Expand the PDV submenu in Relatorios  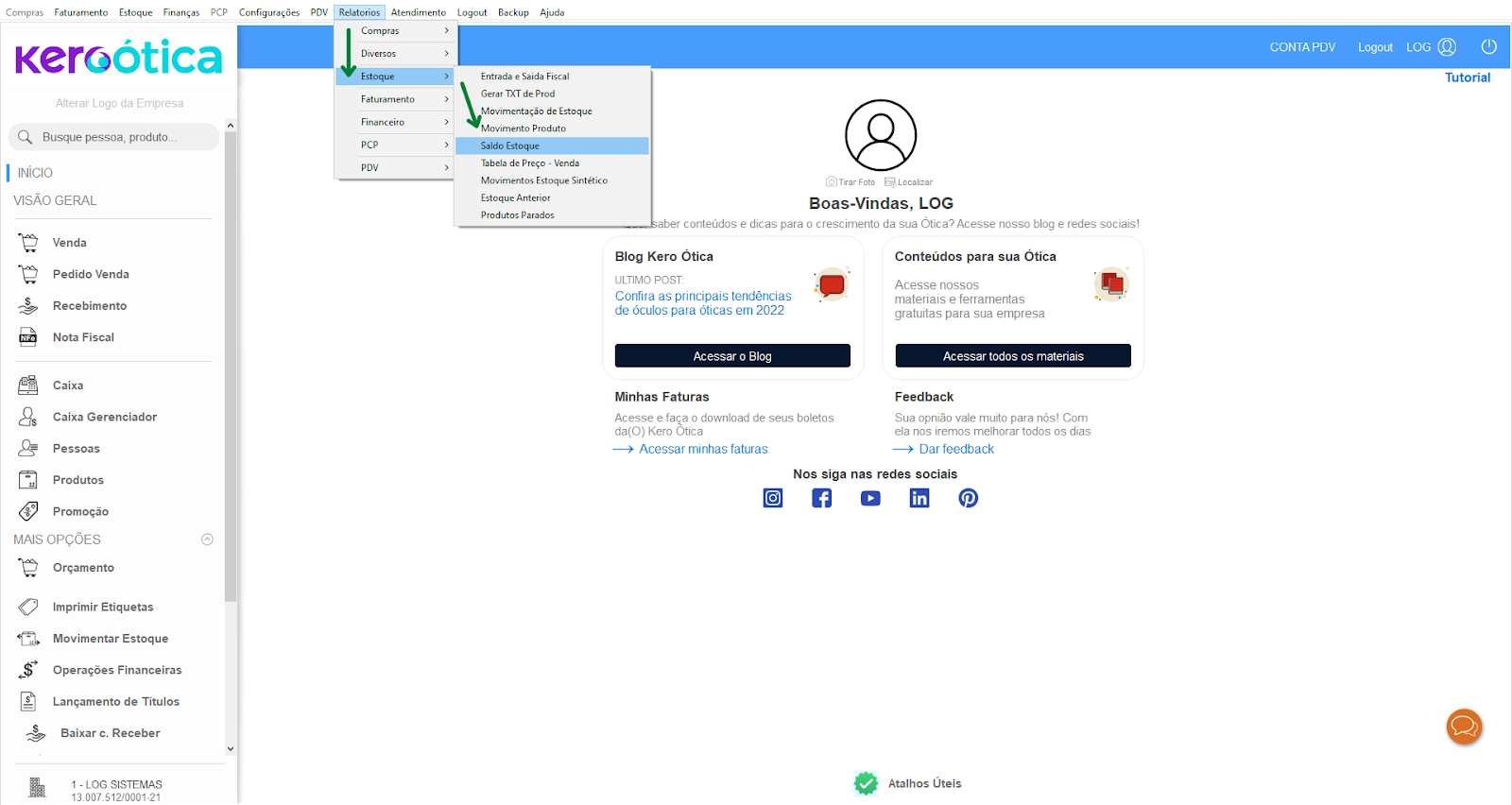396,167
